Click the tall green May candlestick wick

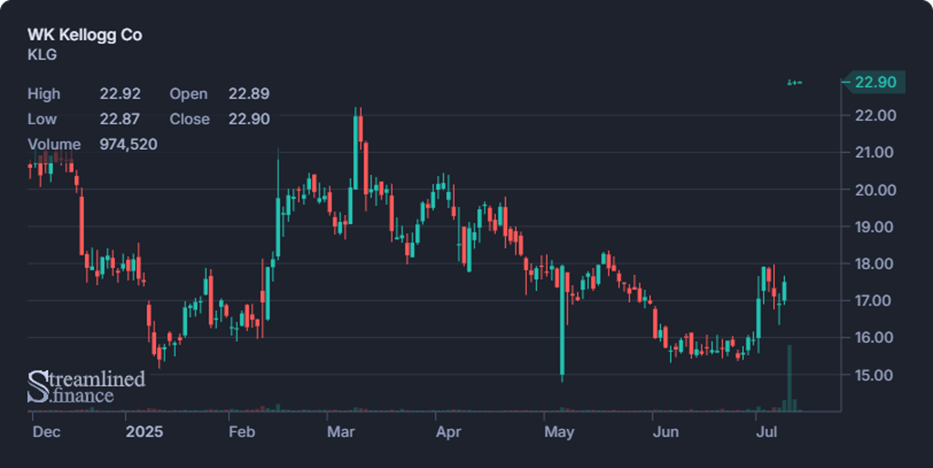562,323
